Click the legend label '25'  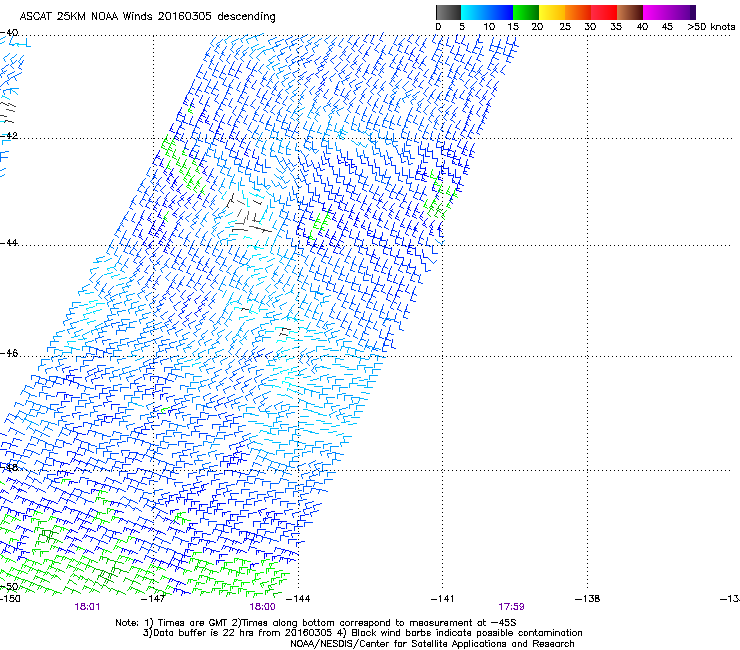[x=565, y=27]
